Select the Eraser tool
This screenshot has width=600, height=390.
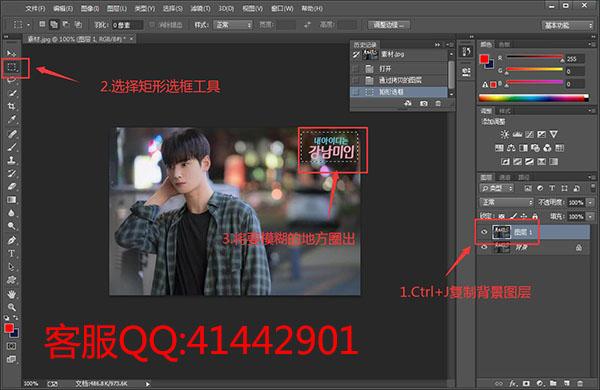[x=12, y=186]
